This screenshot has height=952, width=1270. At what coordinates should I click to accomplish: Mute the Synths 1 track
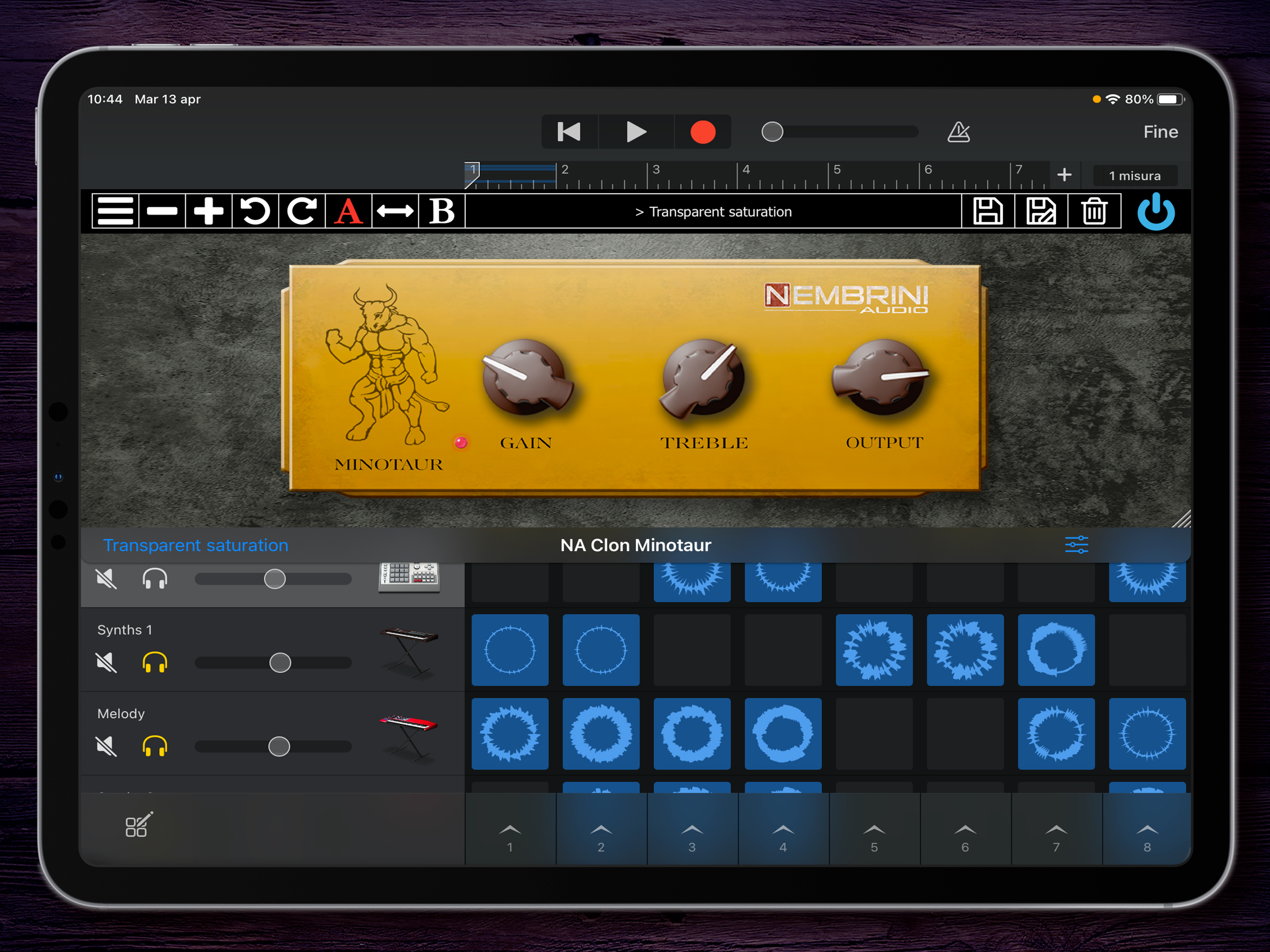107,662
